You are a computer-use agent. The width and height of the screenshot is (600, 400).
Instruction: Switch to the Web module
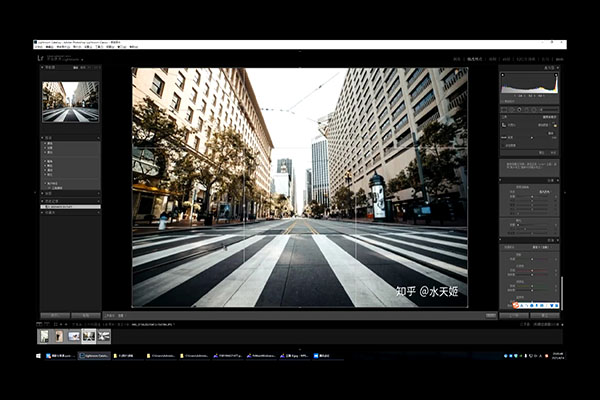click(559, 59)
